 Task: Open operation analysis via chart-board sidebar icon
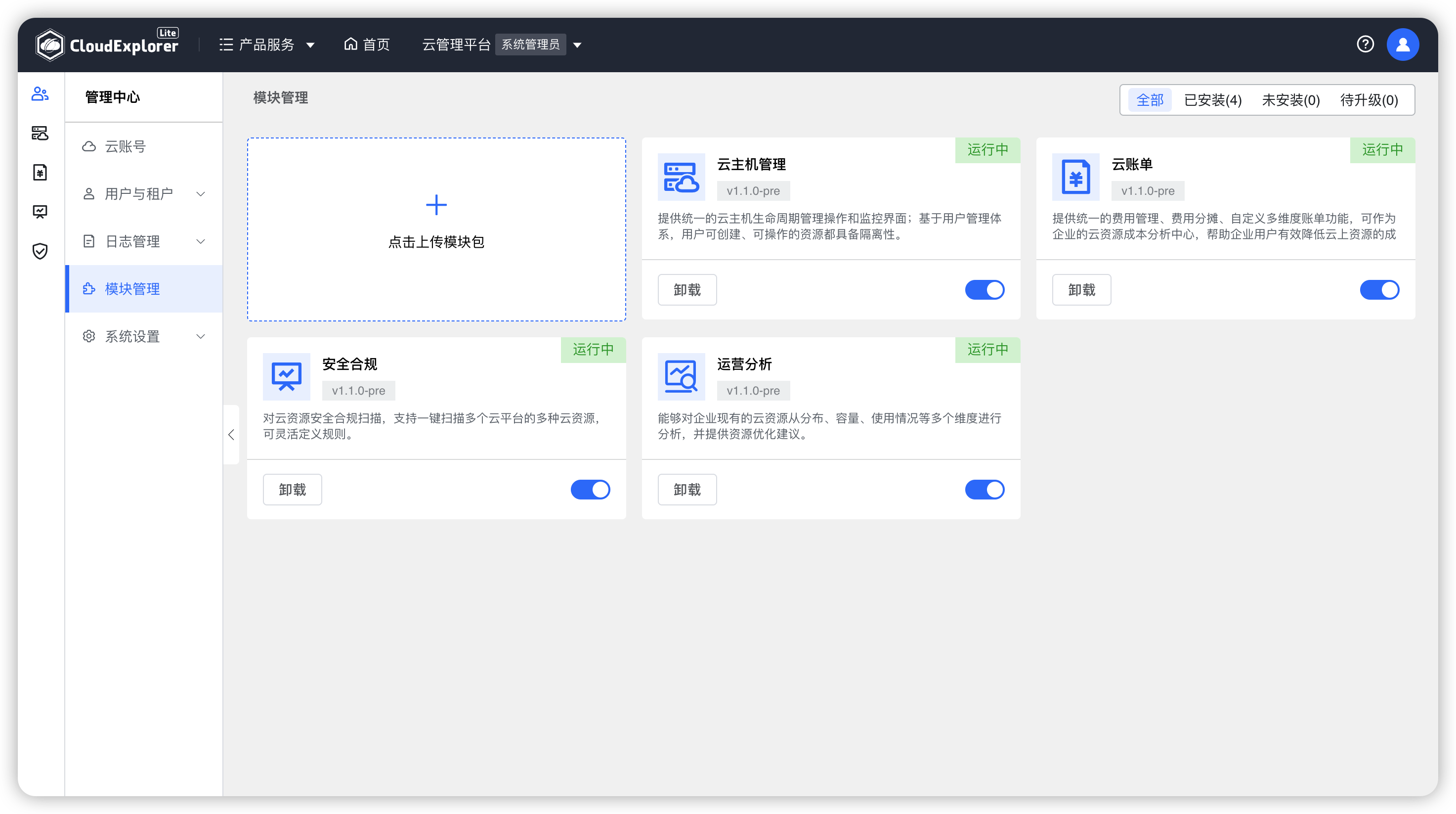[40, 212]
